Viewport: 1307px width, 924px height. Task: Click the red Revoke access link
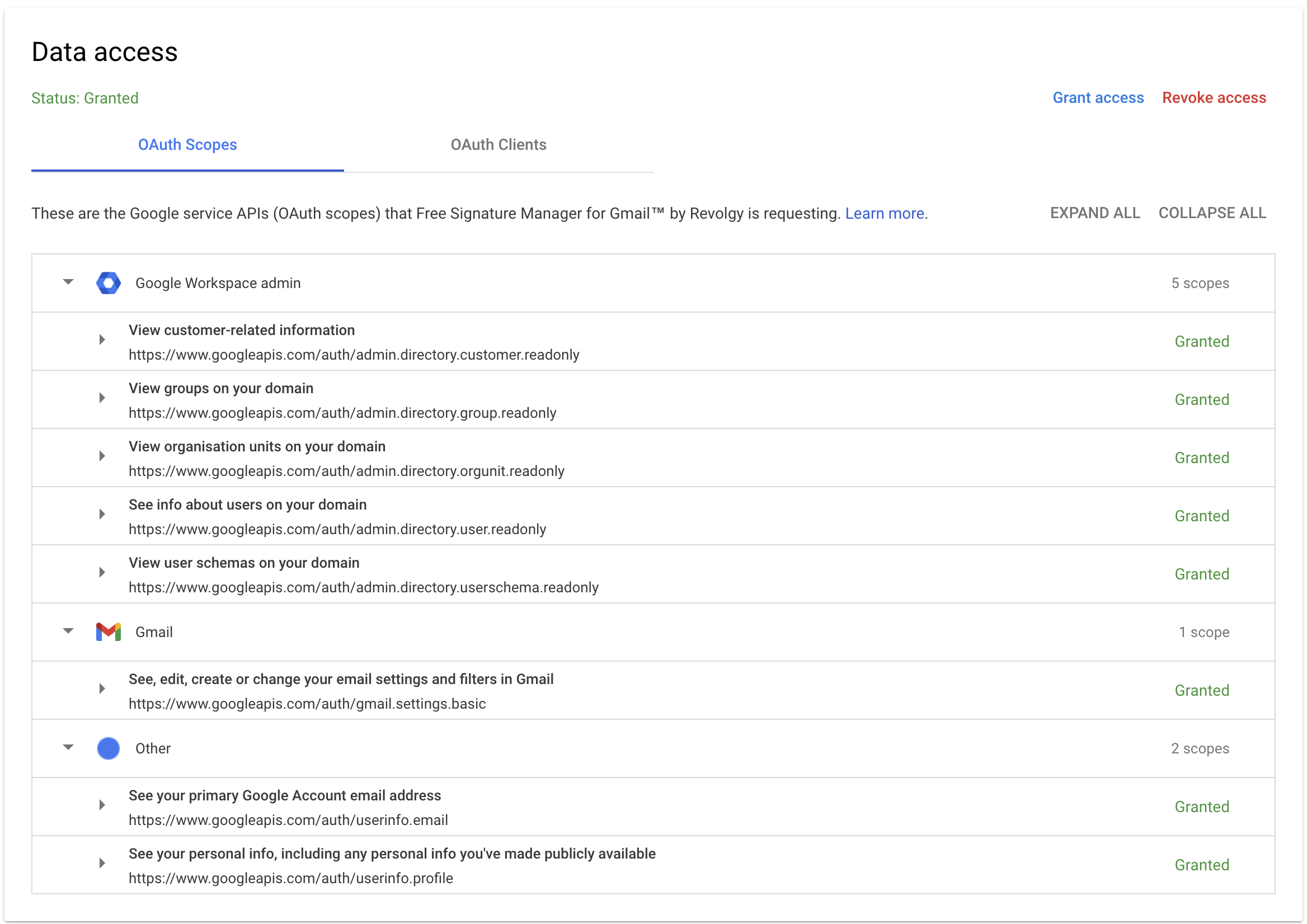pyautogui.click(x=1214, y=98)
